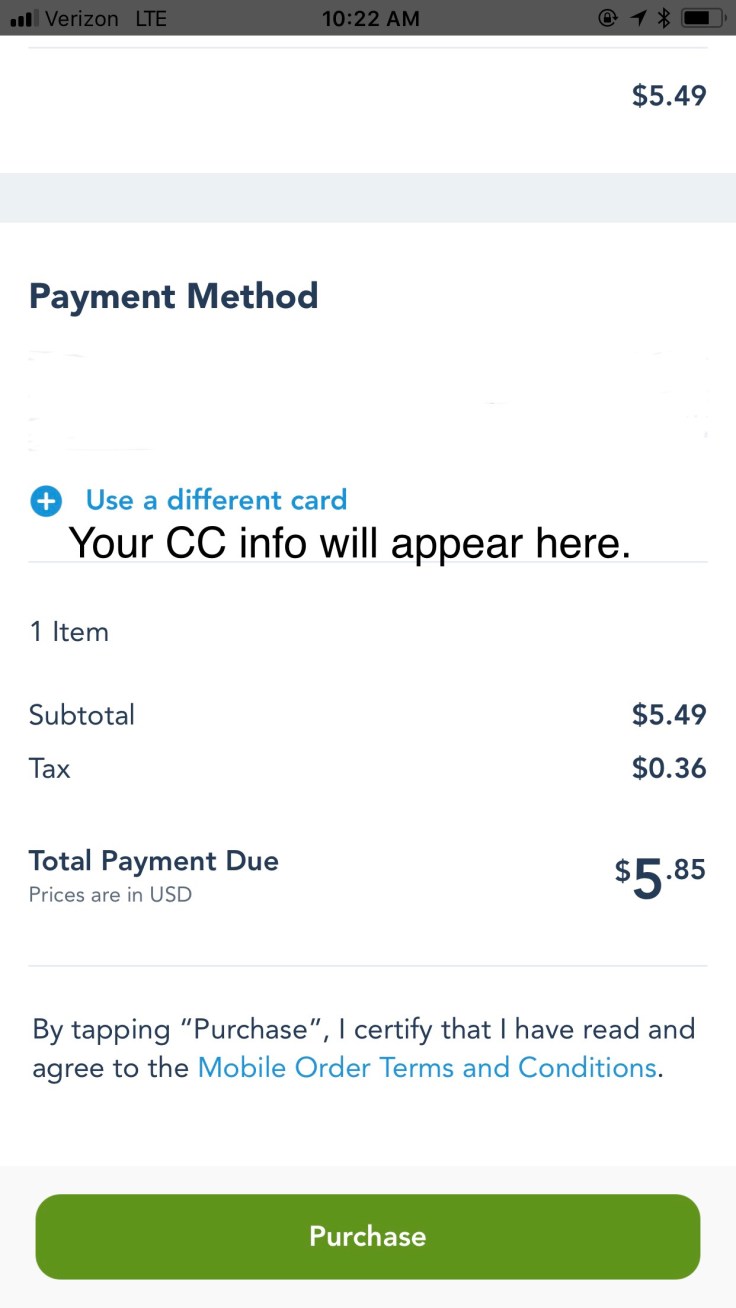Tap the blue plus circle icon

coord(45,501)
